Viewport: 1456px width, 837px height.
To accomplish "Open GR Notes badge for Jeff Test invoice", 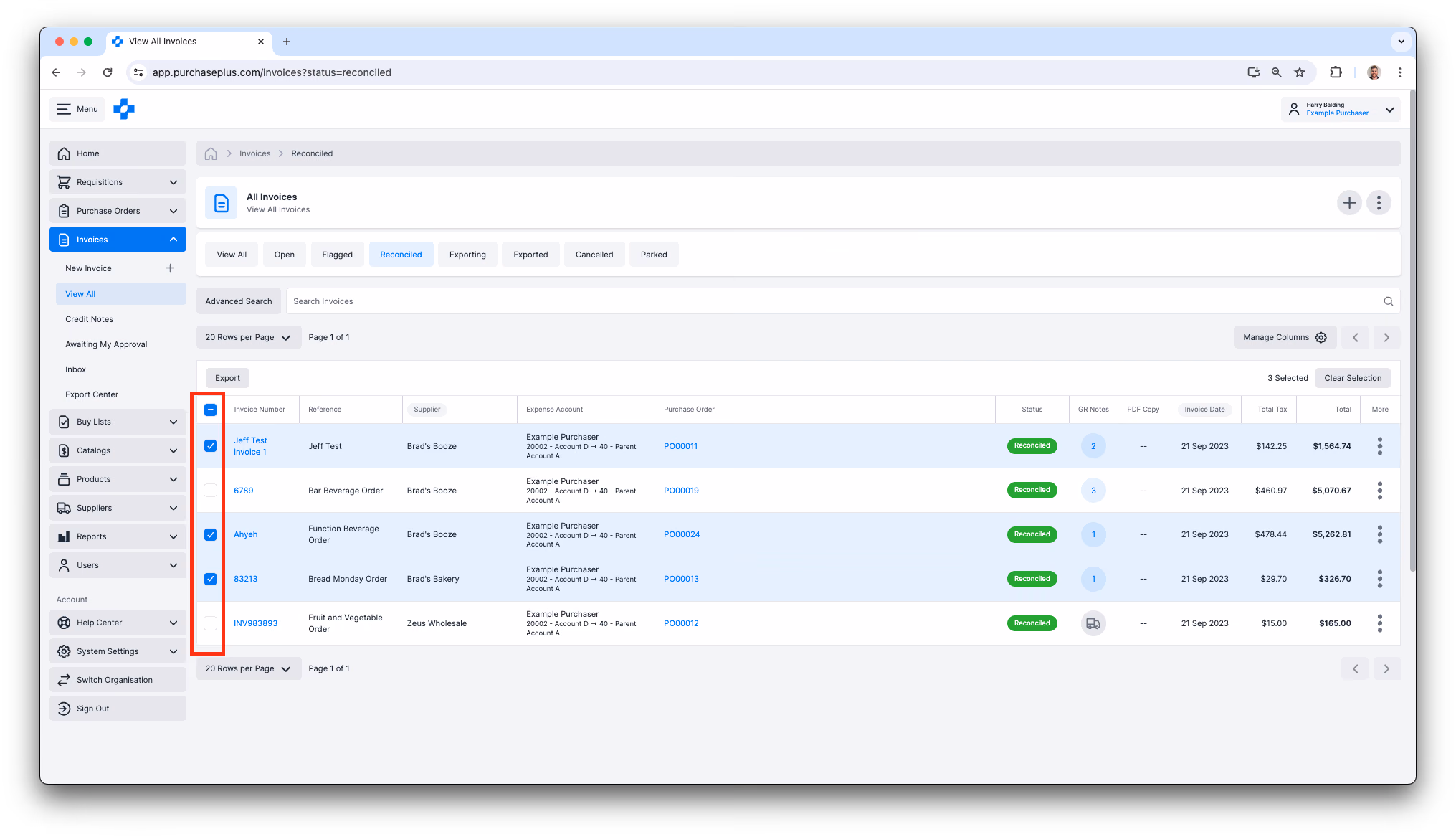I will 1093,446.
